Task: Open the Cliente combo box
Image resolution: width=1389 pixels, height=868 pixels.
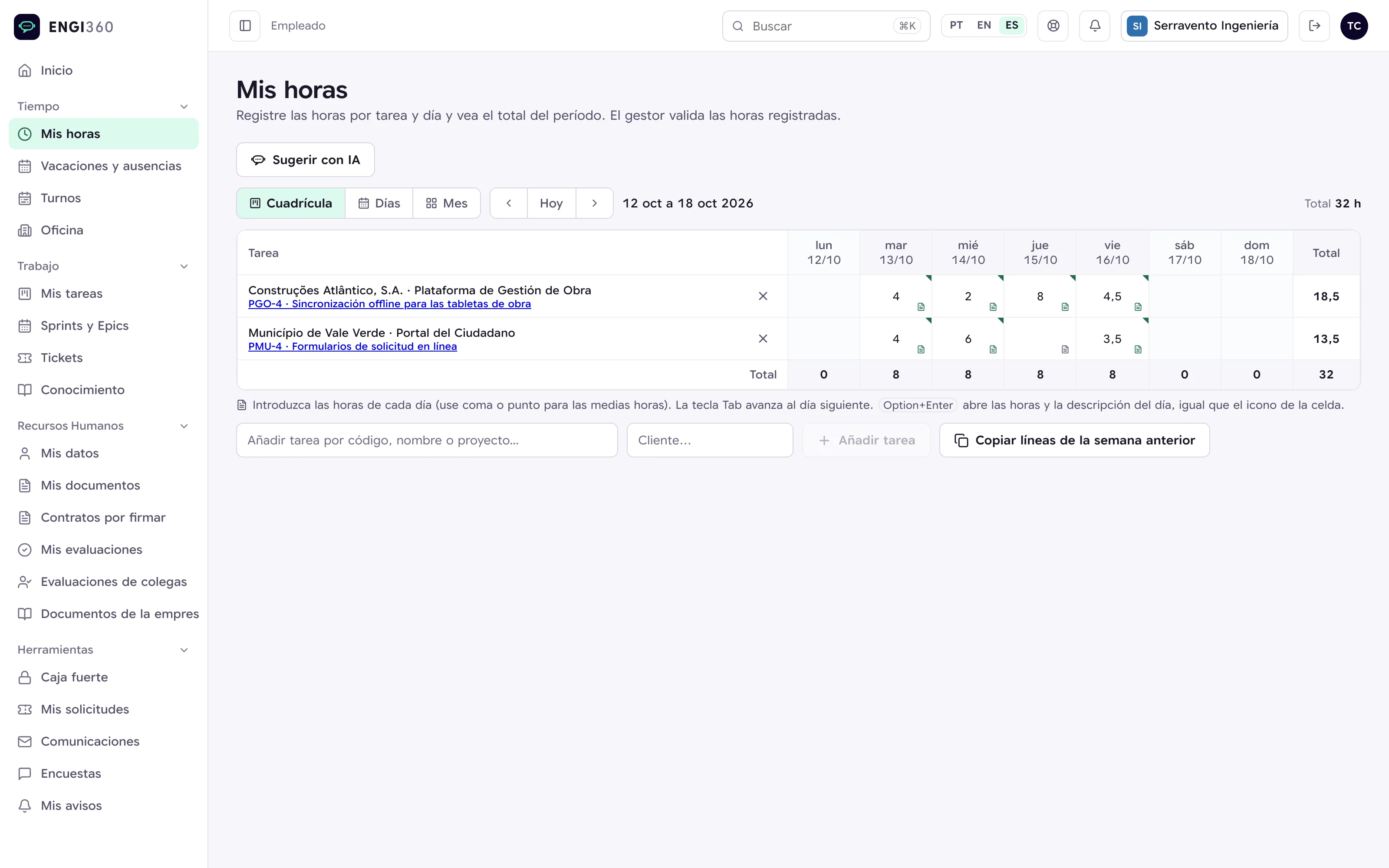Action: [710, 441]
